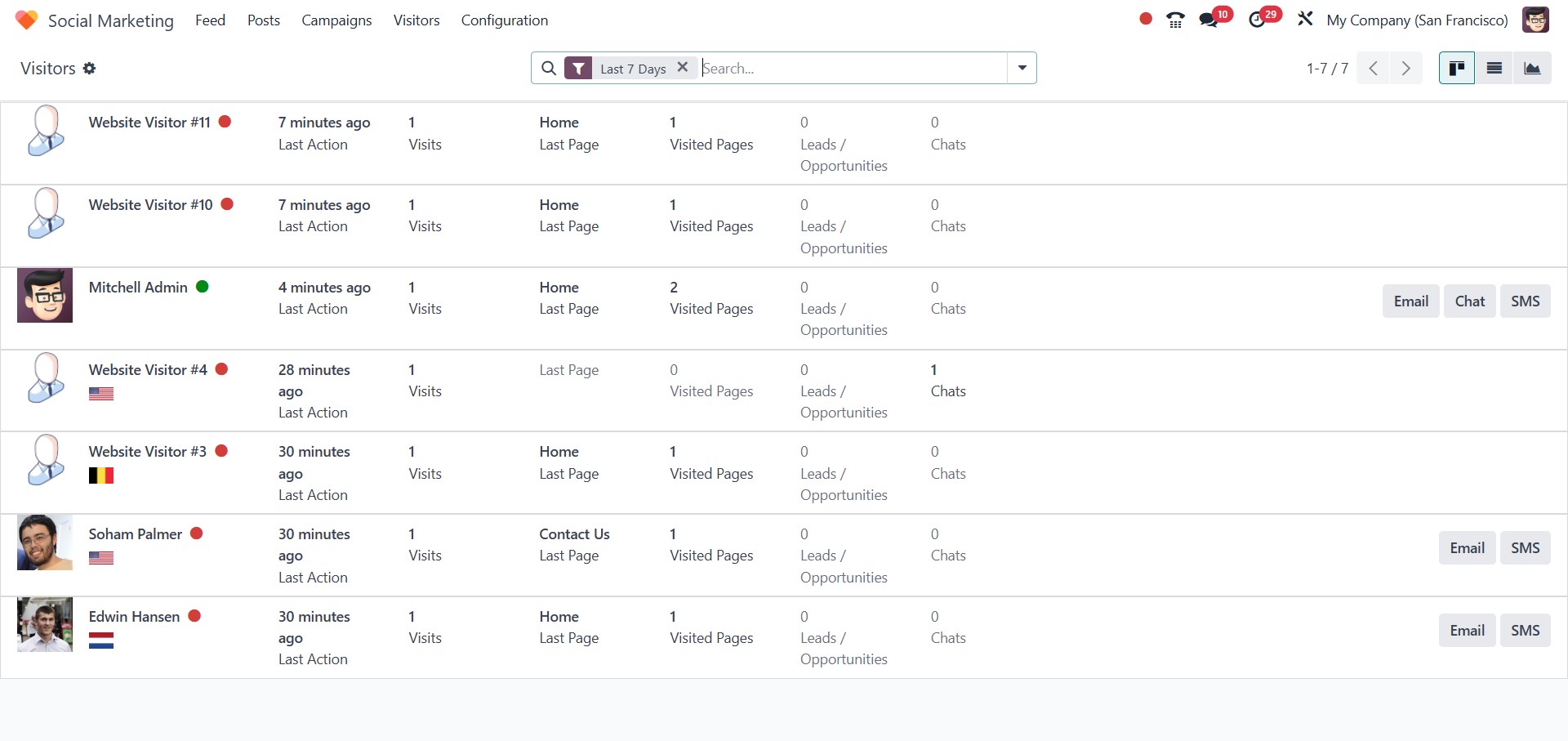Screen dimensions: 1568x741
Task: Open the My Company (San Francisco) switcher
Action: [1417, 20]
